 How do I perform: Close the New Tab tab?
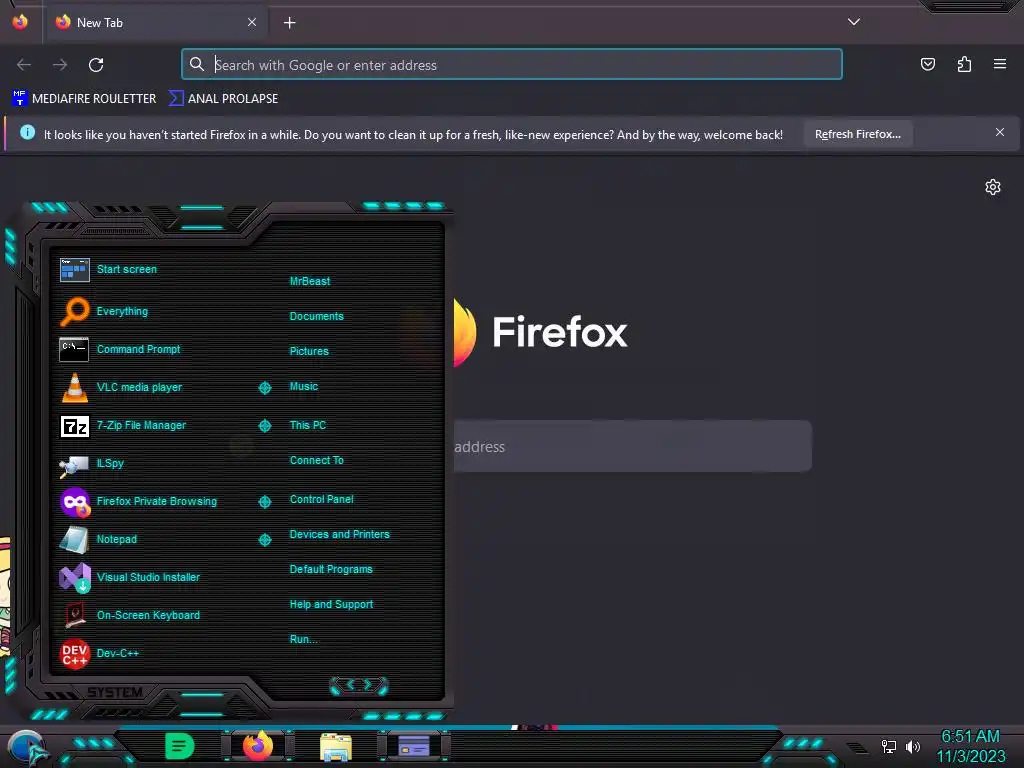252,22
